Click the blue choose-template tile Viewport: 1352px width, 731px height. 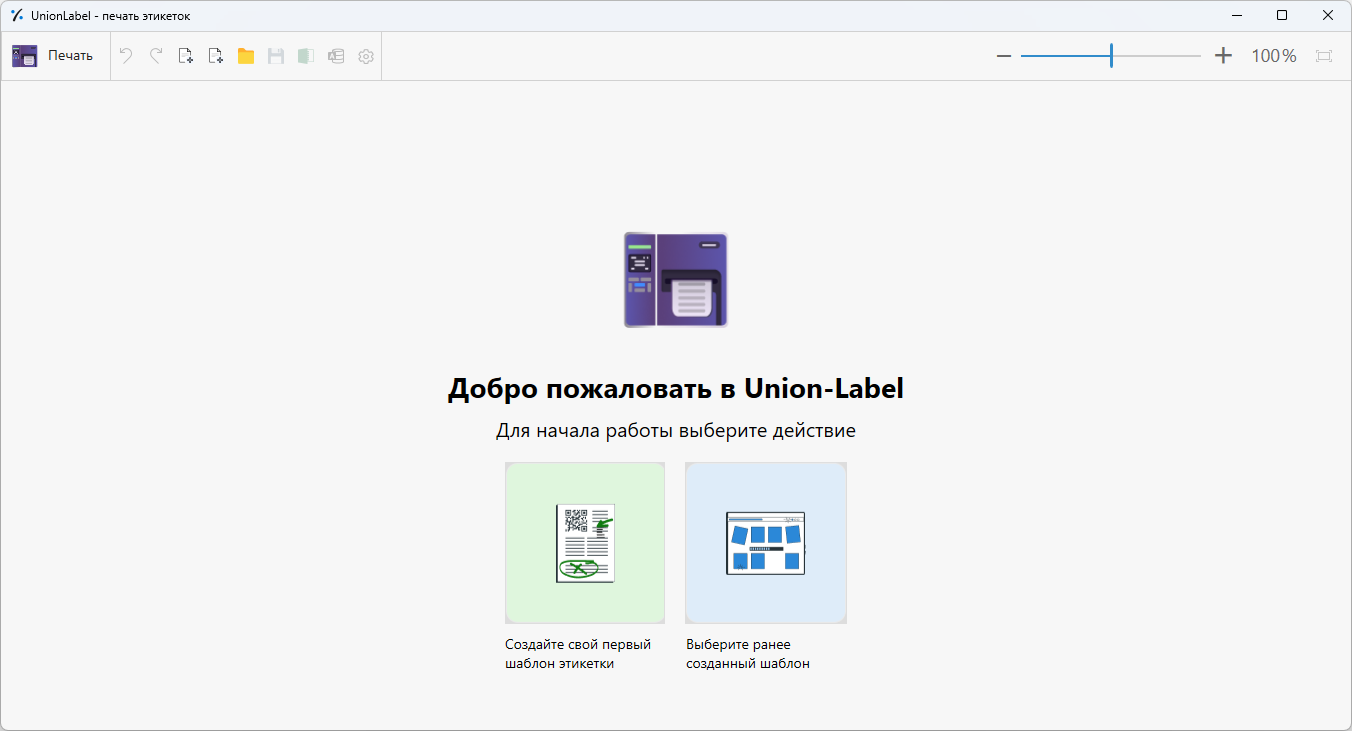coord(766,543)
